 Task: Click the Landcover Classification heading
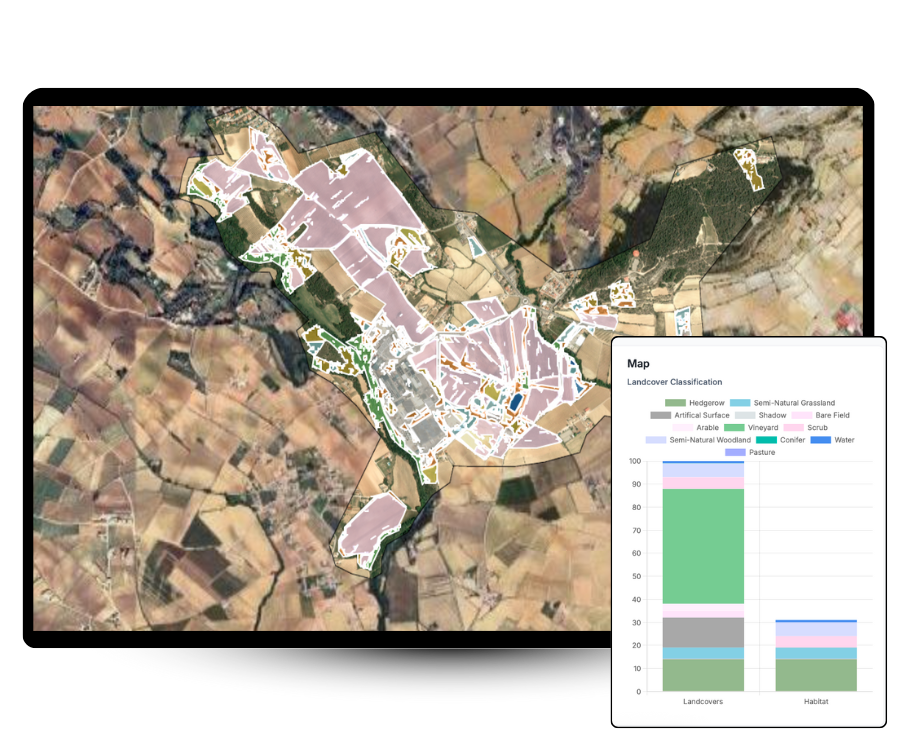674,382
